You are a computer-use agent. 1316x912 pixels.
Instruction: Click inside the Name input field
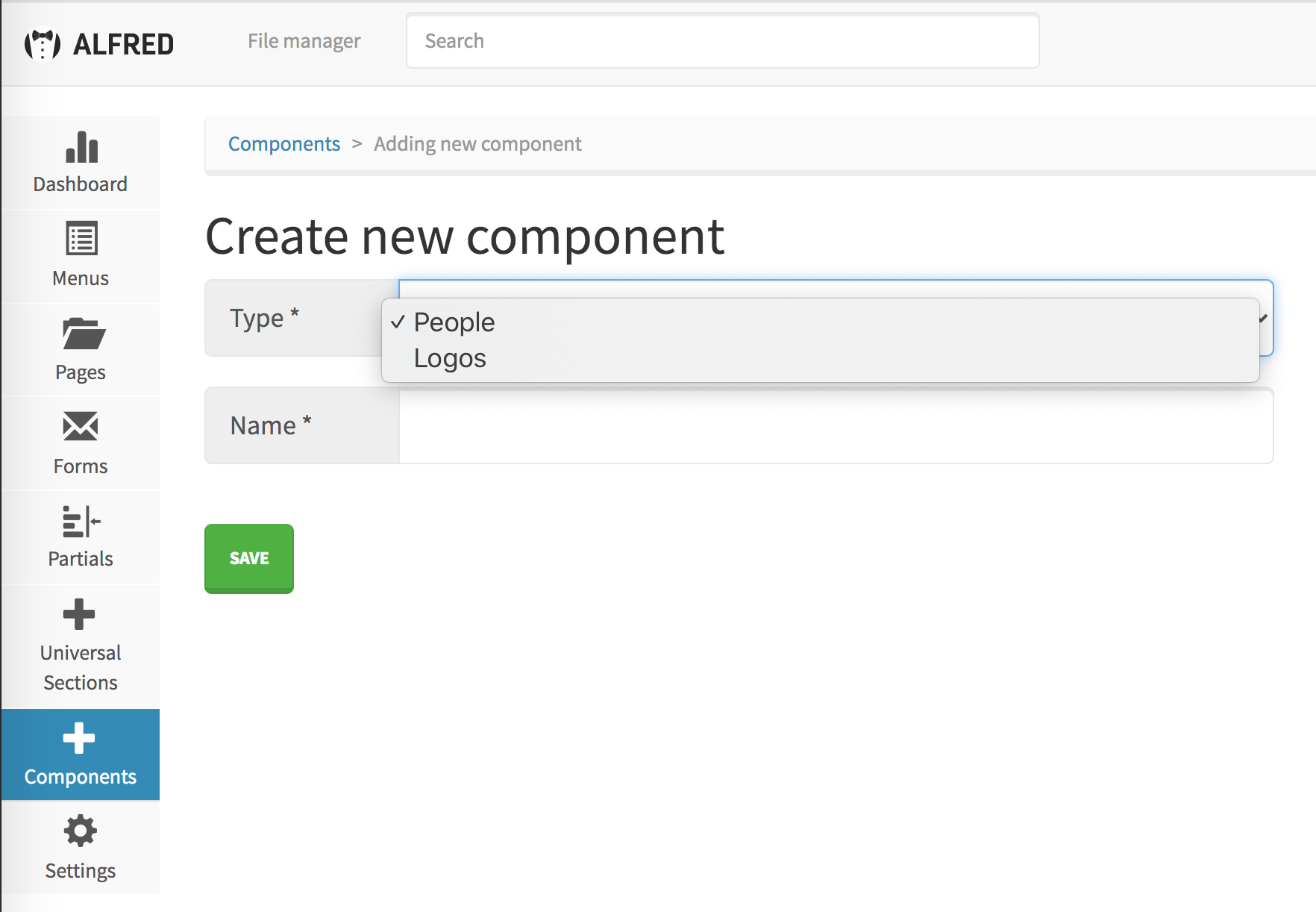click(836, 425)
